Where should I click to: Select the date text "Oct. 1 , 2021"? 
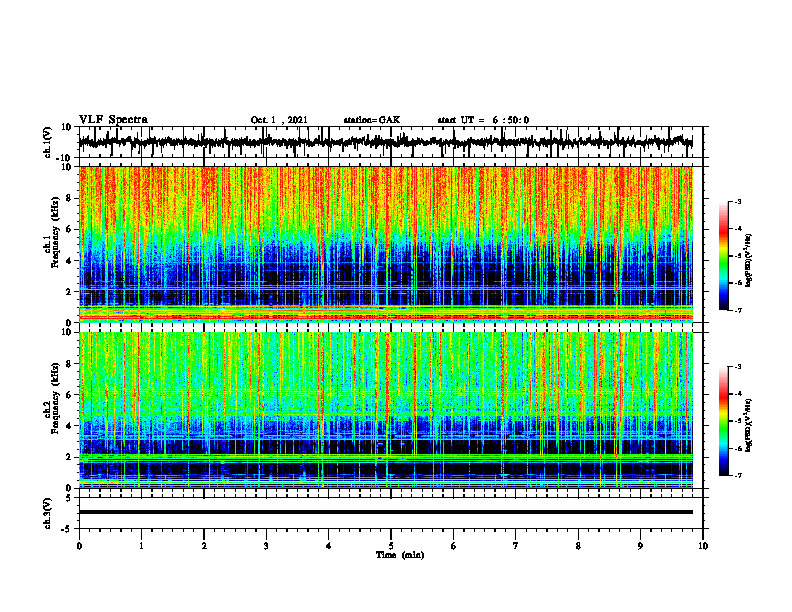point(279,120)
